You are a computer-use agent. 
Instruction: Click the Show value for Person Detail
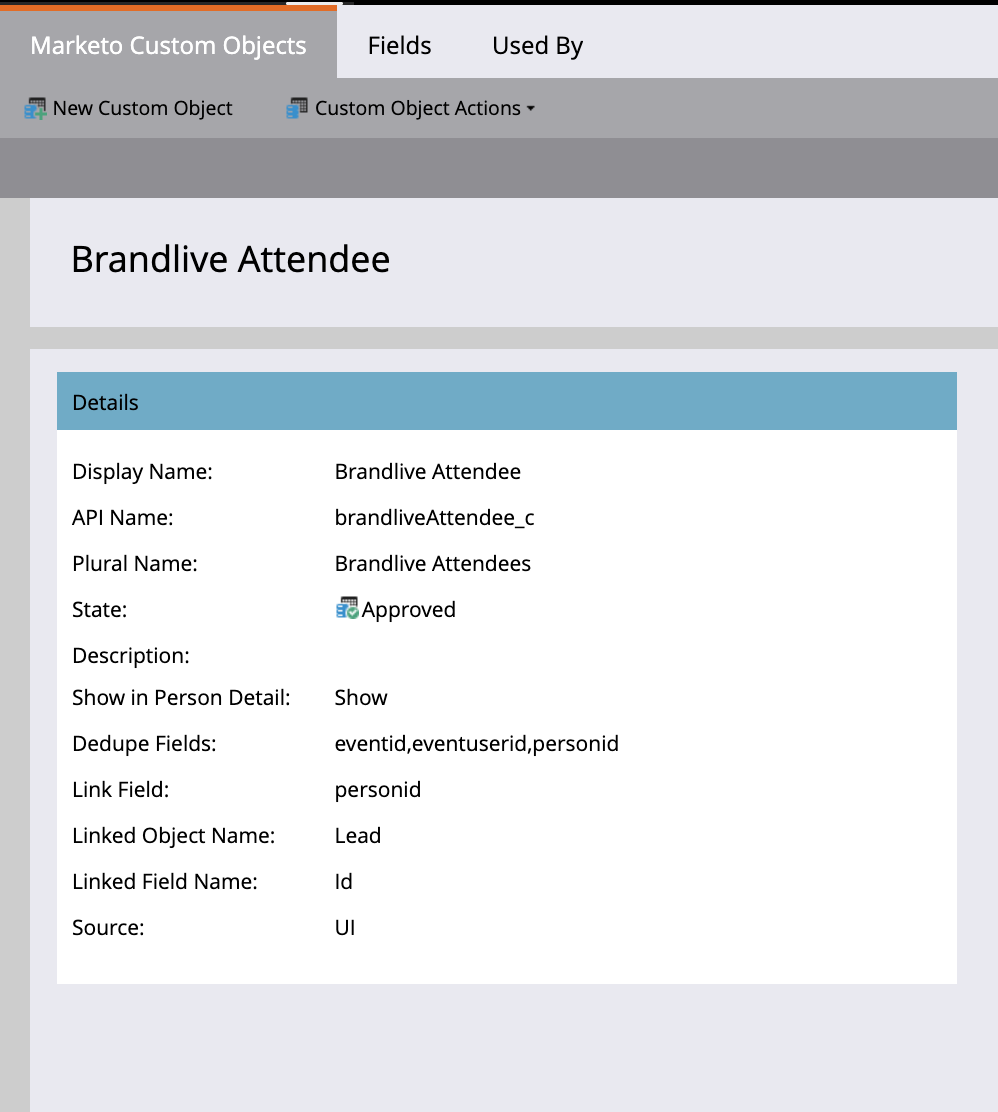[361, 698]
